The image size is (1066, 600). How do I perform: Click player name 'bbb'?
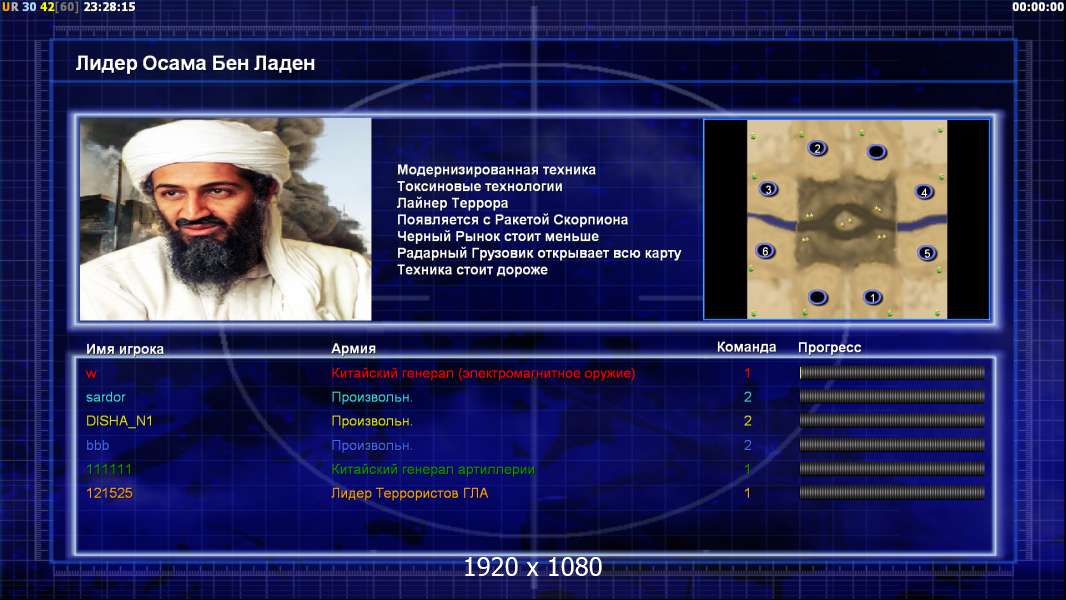coord(97,445)
